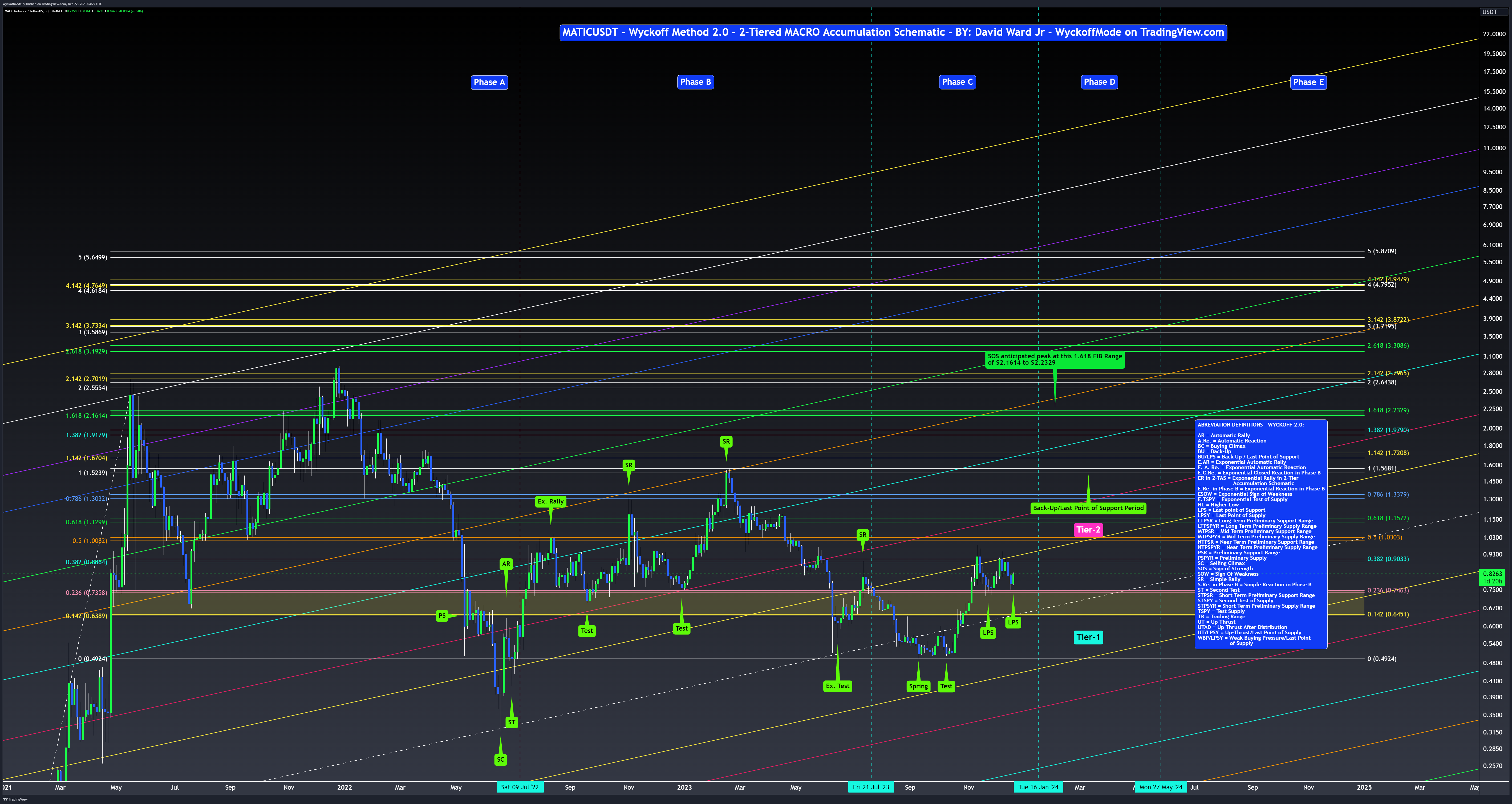Click the 3 (3.5869) fib level label
The image size is (1512, 804).
pos(93,332)
